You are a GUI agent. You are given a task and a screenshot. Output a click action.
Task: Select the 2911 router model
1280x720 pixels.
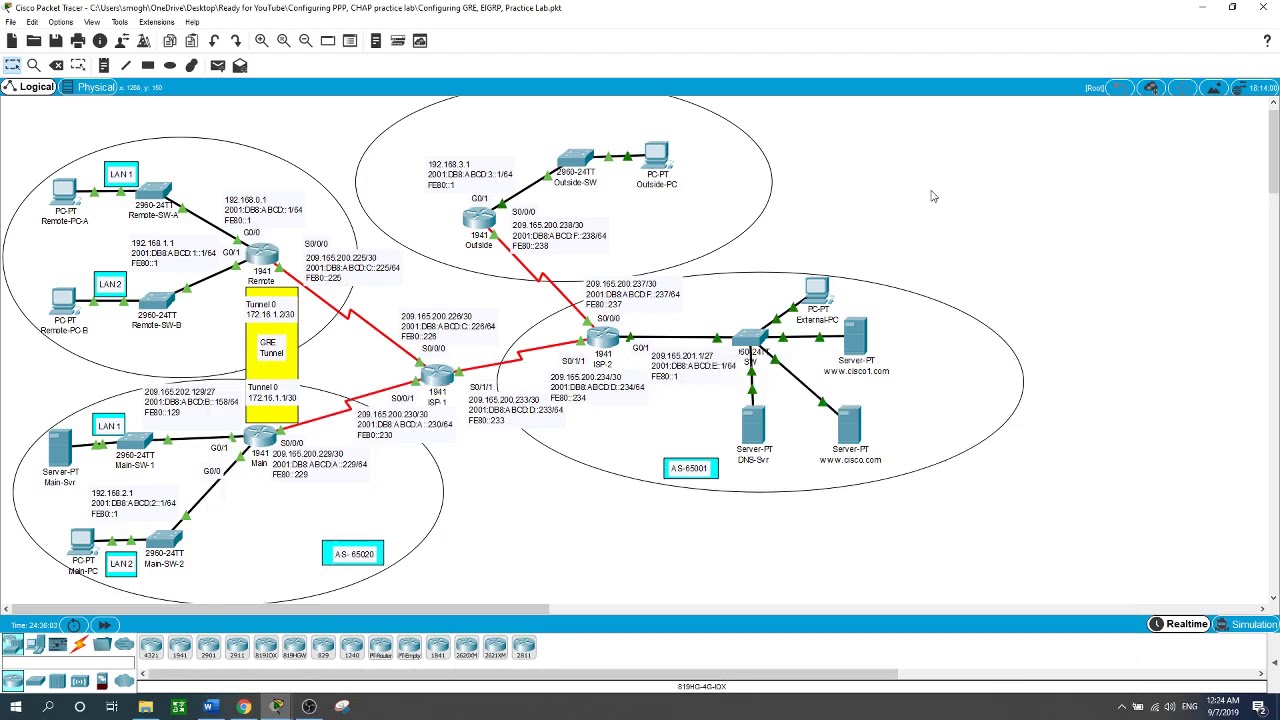(237, 648)
